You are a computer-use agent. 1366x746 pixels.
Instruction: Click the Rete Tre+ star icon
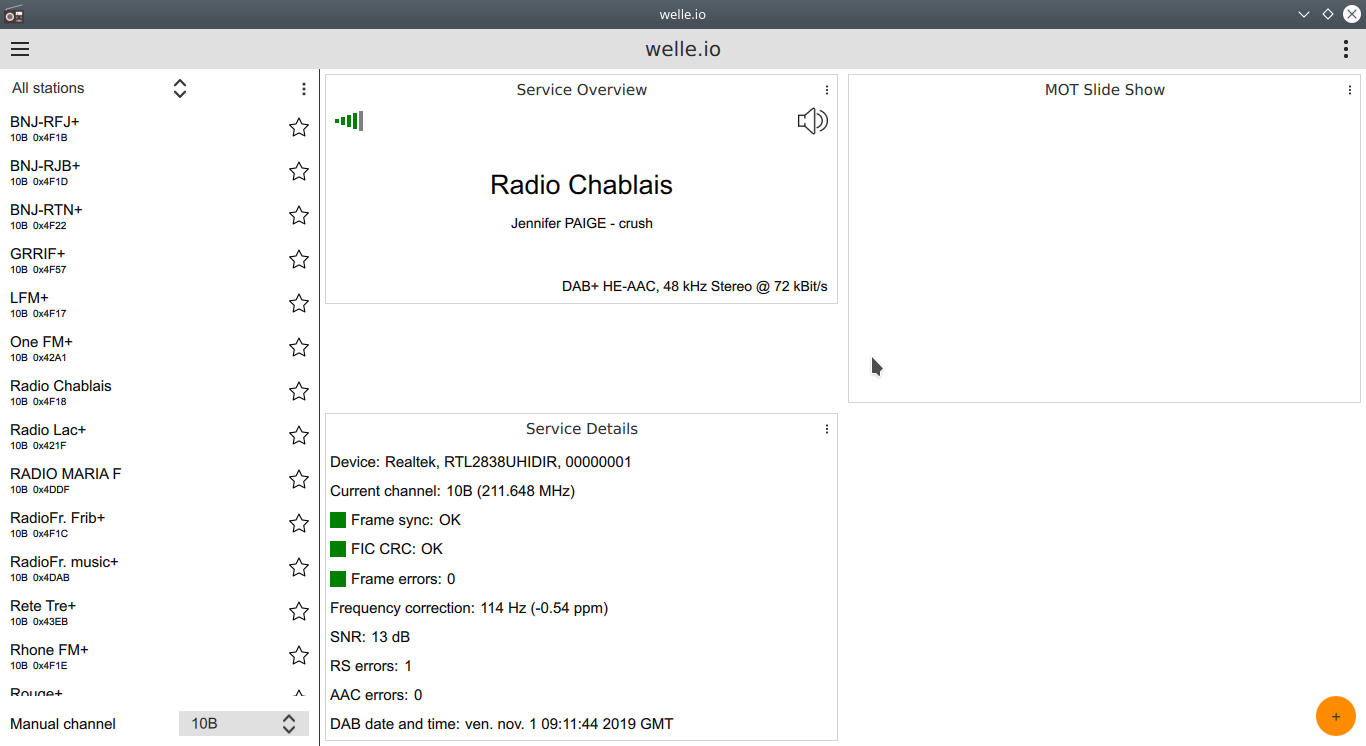(x=299, y=611)
